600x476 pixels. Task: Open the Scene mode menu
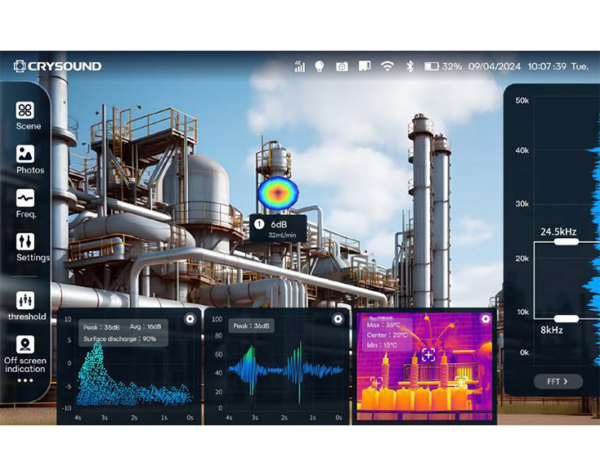click(x=25, y=115)
